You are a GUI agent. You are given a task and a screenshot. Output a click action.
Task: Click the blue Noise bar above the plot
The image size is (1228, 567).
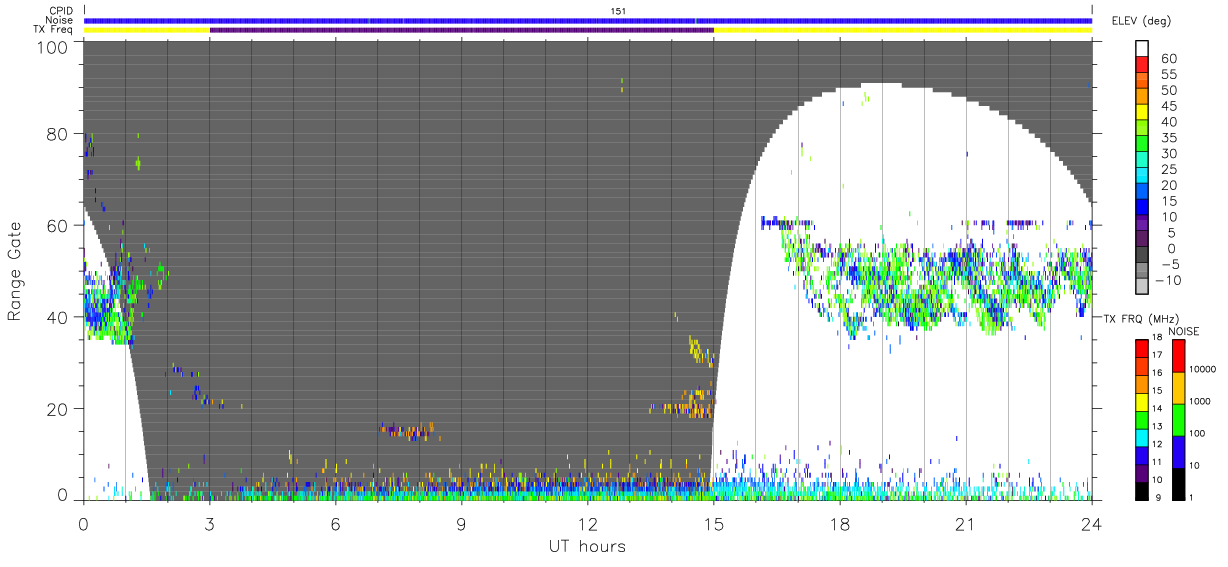pyautogui.click(x=588, y=20)
